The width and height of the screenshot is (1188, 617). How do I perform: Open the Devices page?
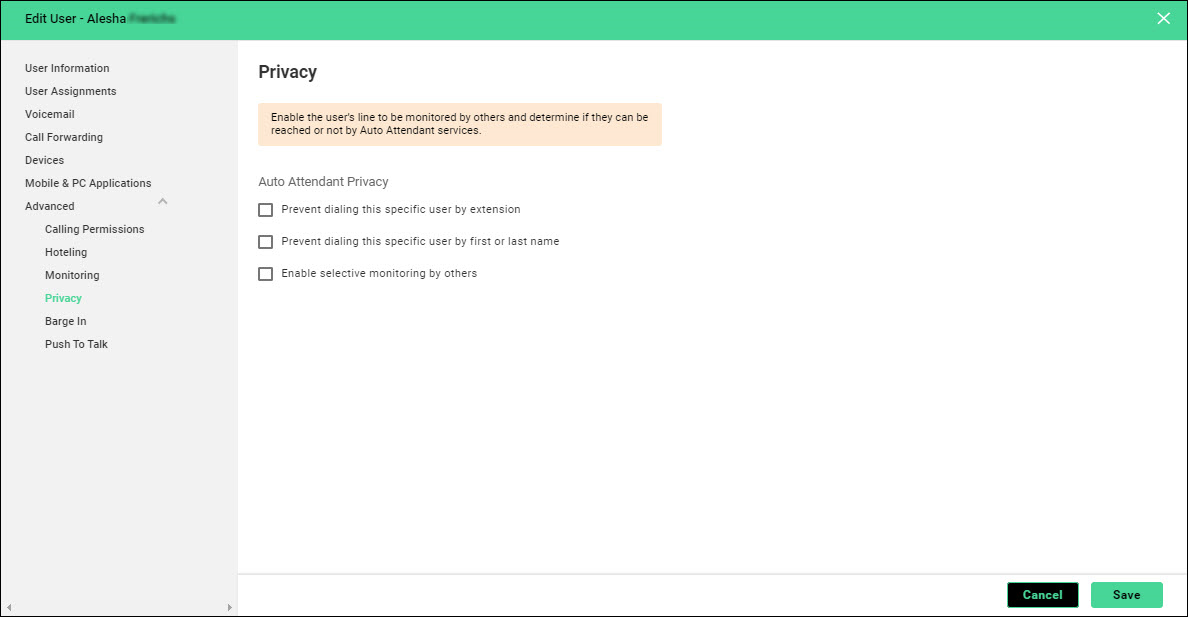(44, 160)
